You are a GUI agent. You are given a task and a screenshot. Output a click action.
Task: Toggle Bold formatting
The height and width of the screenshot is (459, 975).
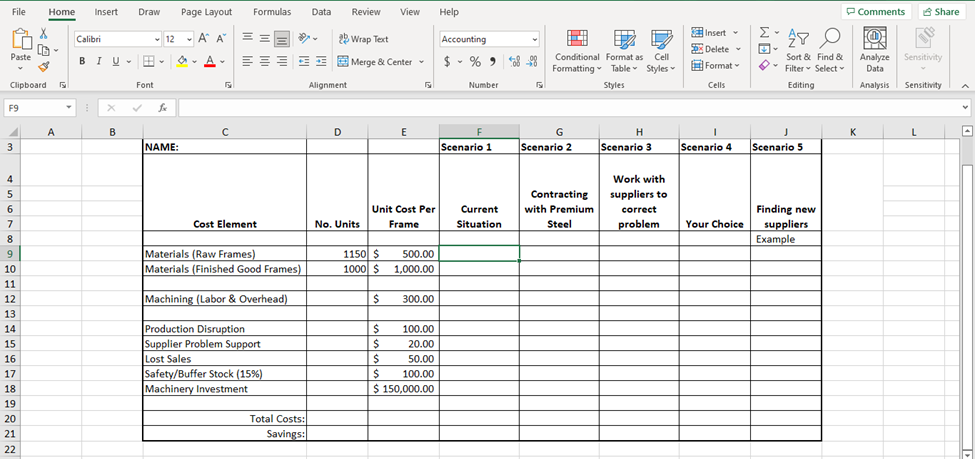tap(82, 62)
